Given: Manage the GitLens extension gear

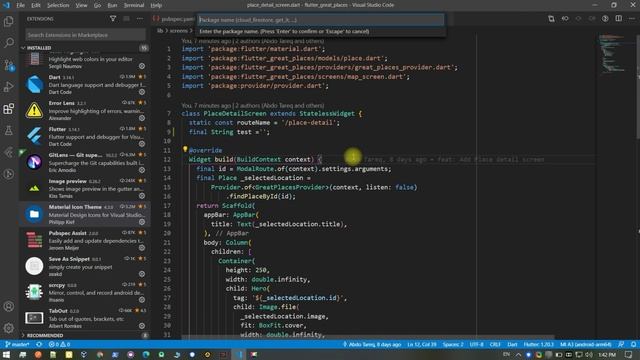Looking at the screenshot, I should tap(142, 170).
